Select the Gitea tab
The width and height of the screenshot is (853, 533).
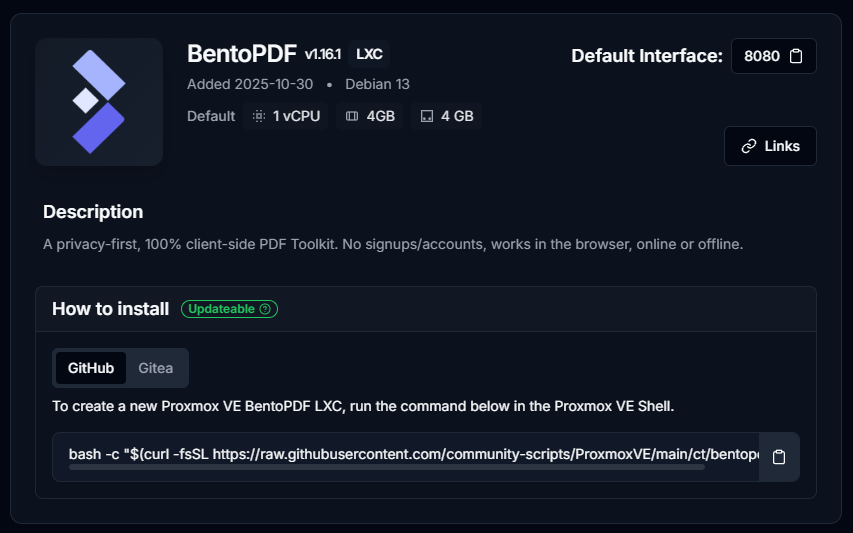(155, 368)
